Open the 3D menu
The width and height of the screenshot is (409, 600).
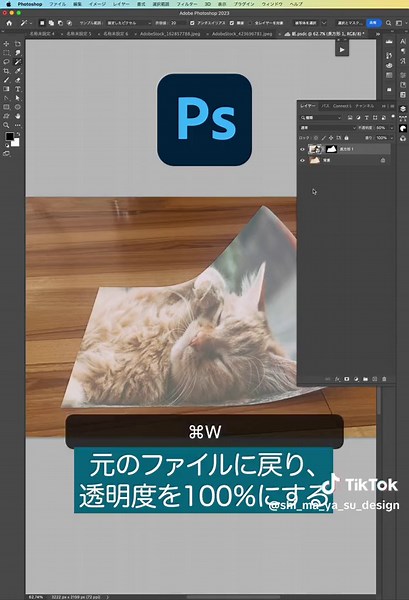pos(207,4)
